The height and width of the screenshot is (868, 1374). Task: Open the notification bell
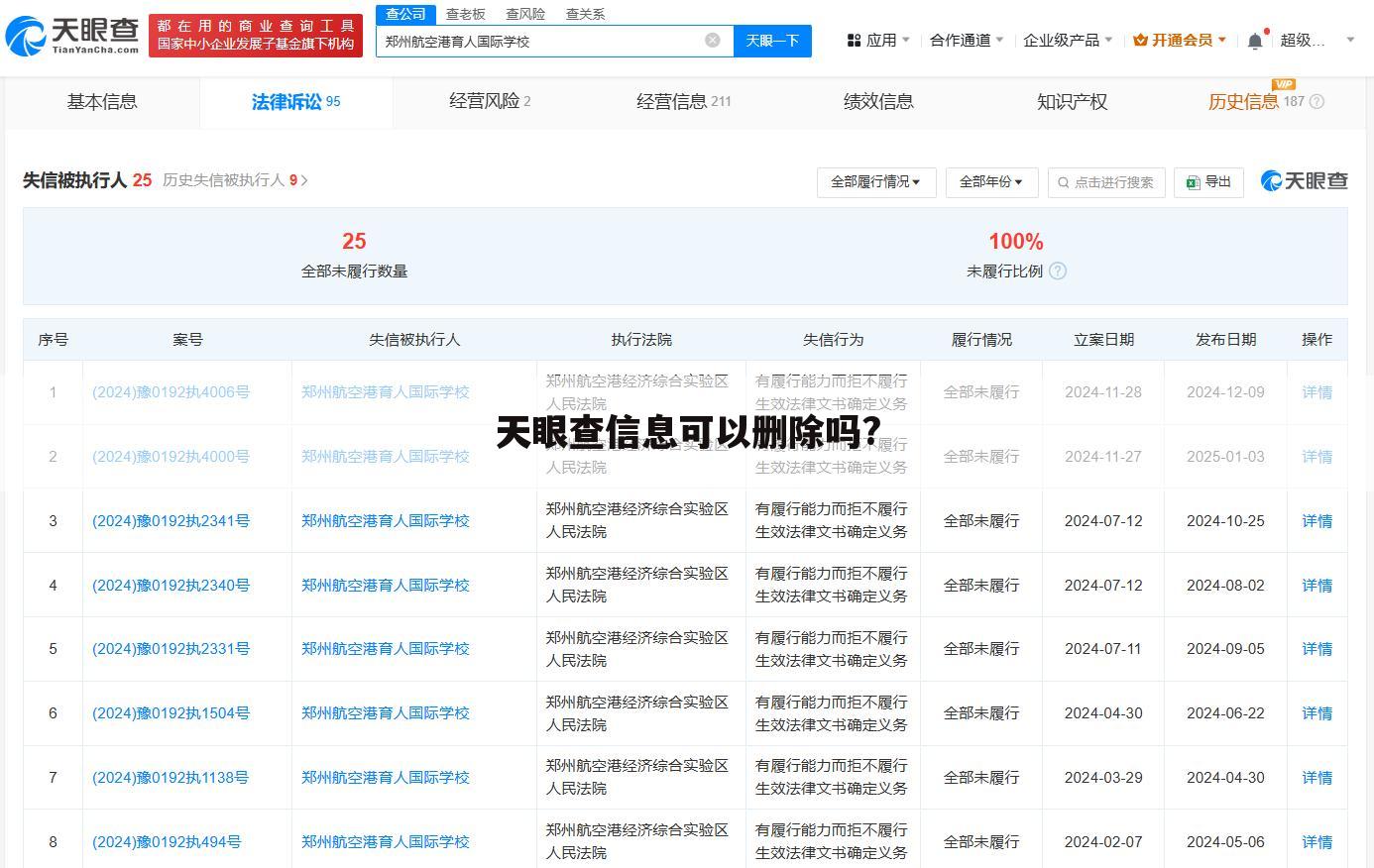pos(1255,41)
